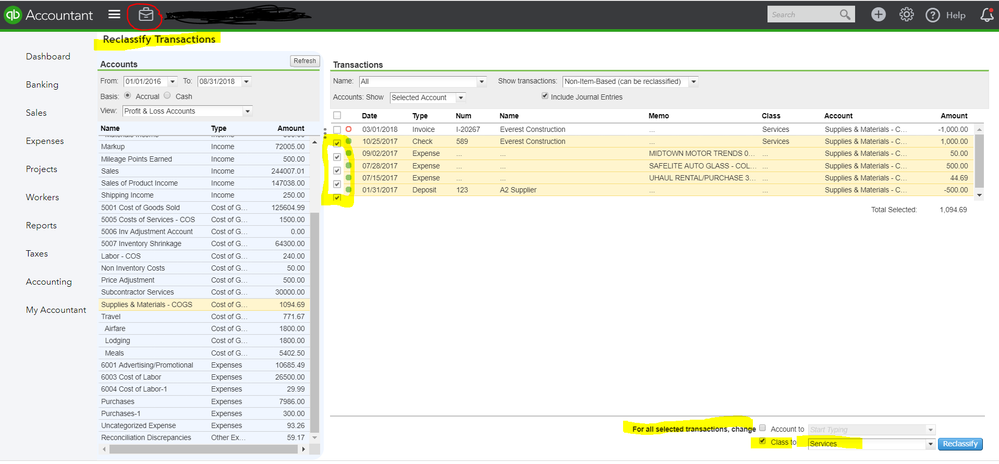Click the Refresh button

point(304,61)
